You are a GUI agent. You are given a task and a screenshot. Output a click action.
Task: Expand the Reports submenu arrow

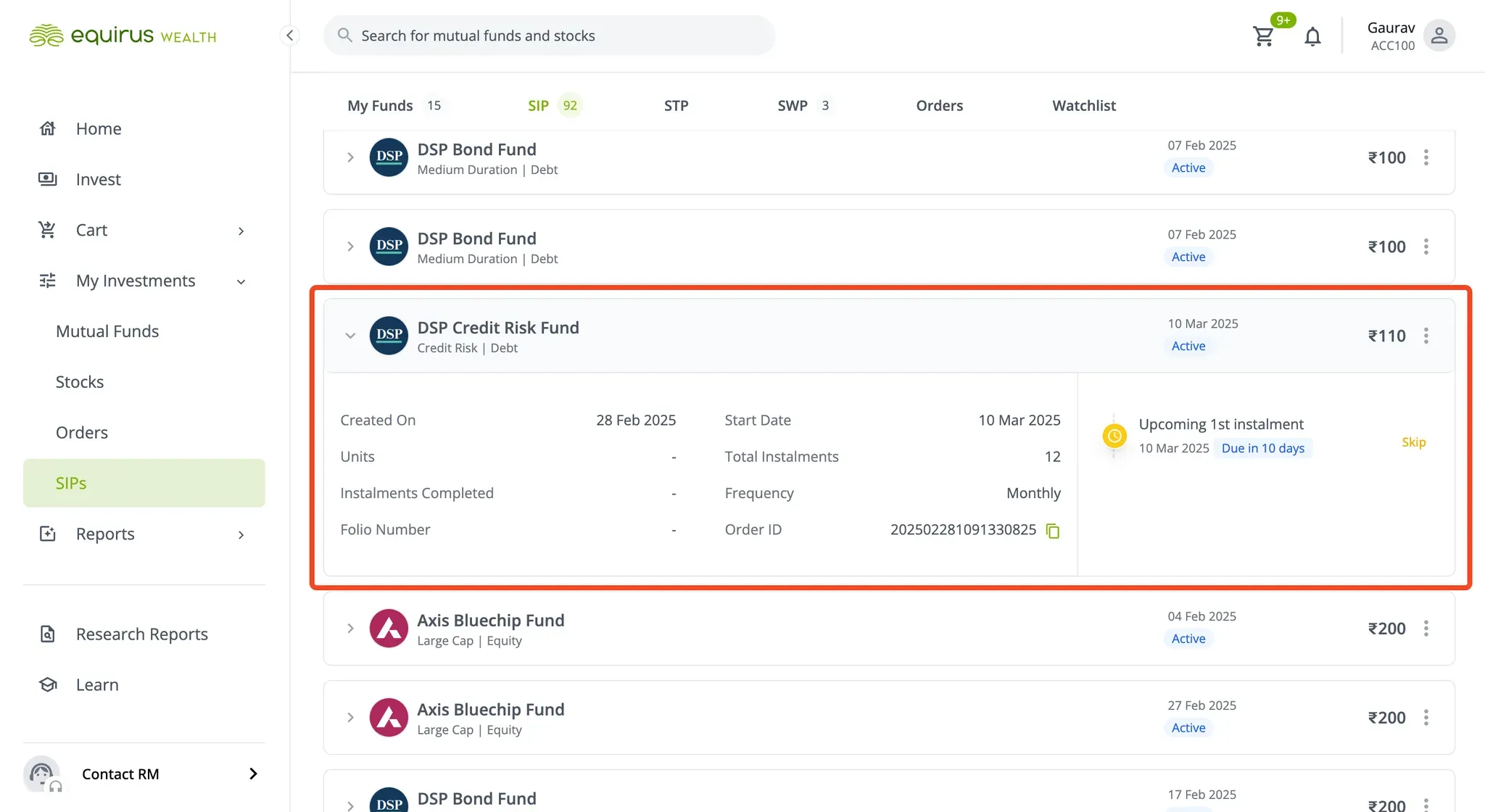(x=241, y=534)
